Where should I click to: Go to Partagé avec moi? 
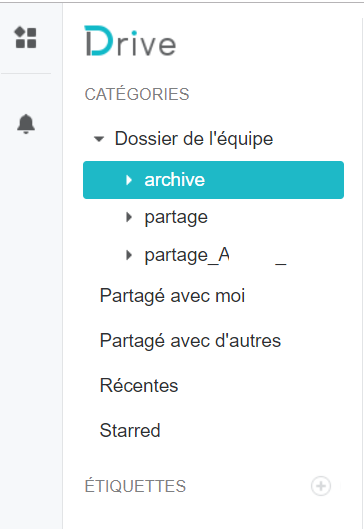coord(172,296)
